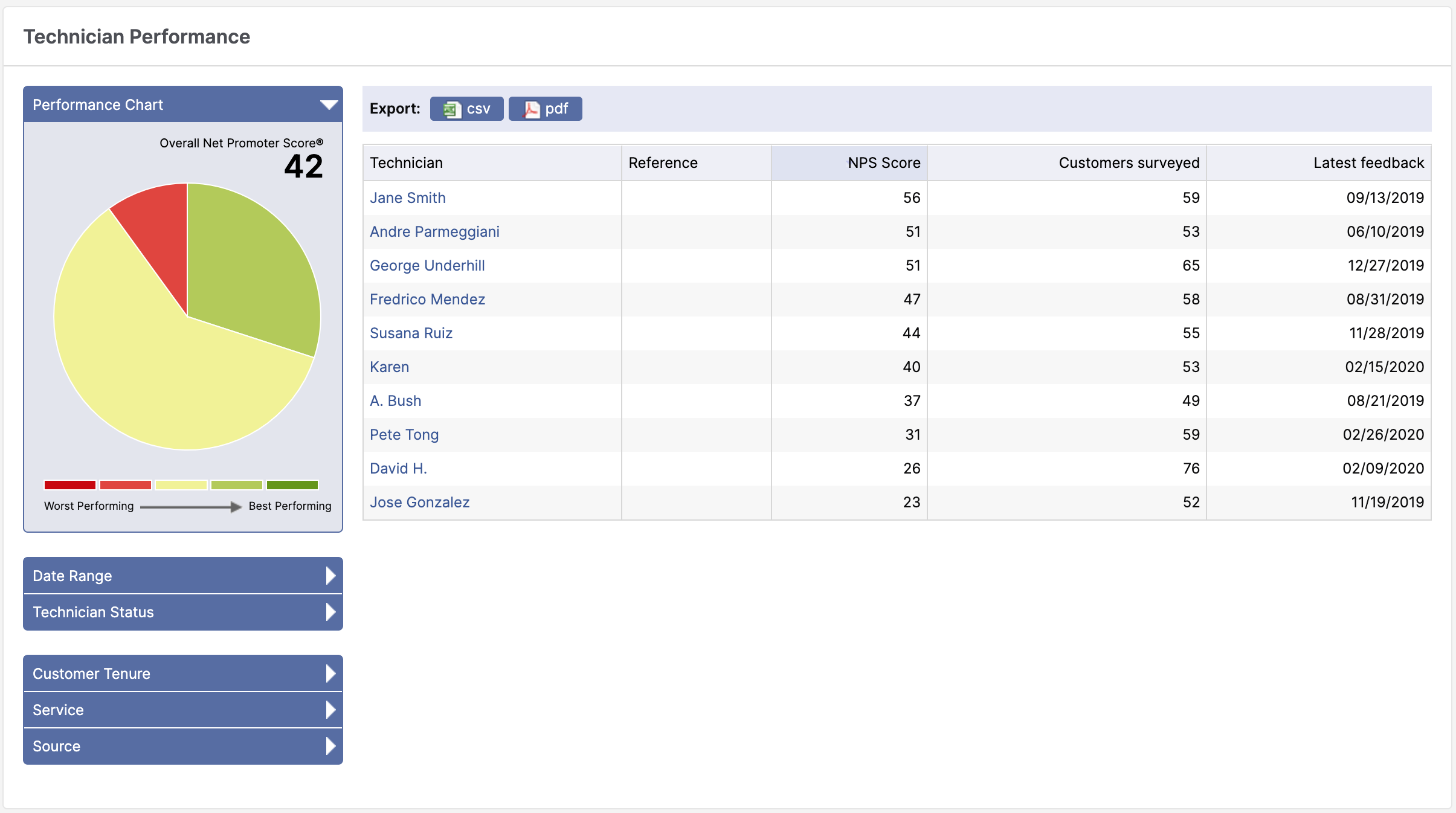
Task: Click Susana Ruiz's NPS score 44
Action: coord(912,333)
